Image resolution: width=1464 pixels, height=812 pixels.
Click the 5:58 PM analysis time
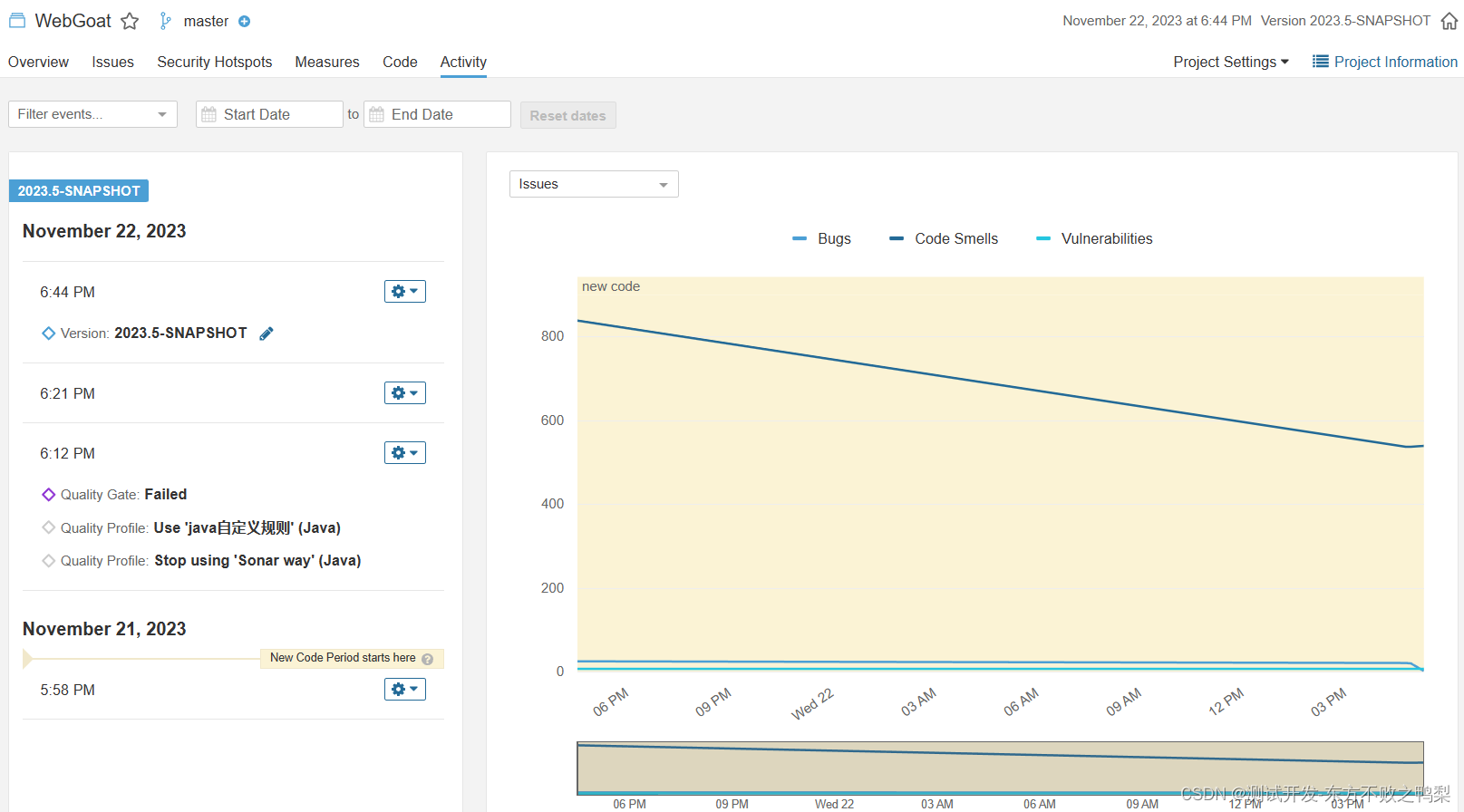67,690
